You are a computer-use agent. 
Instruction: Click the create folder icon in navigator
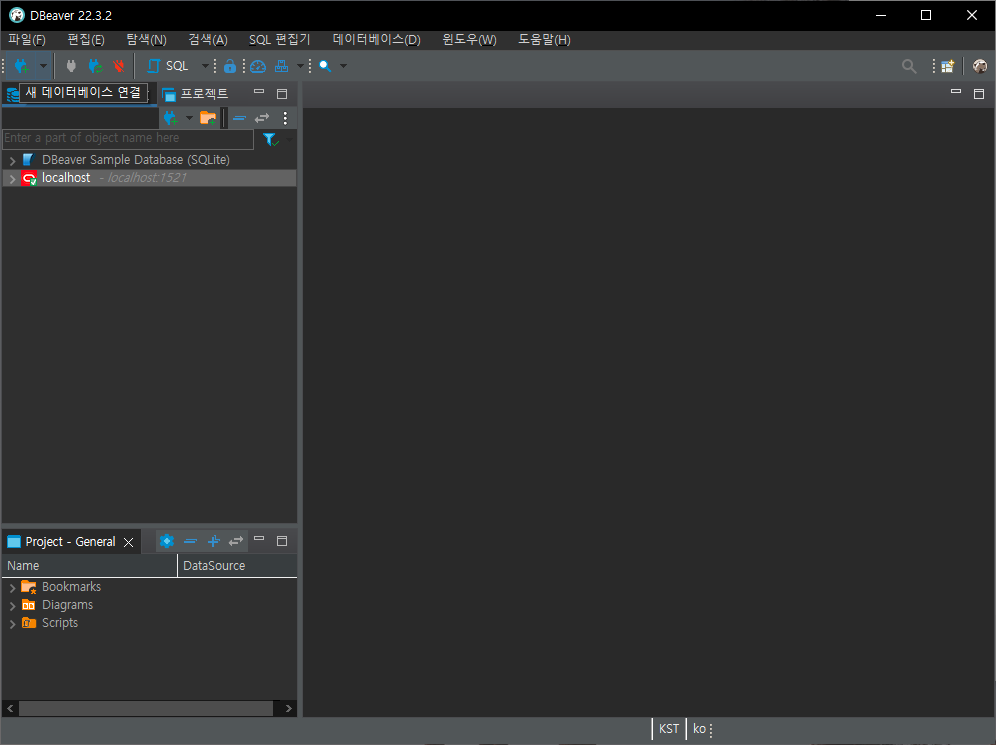[208, 118]
